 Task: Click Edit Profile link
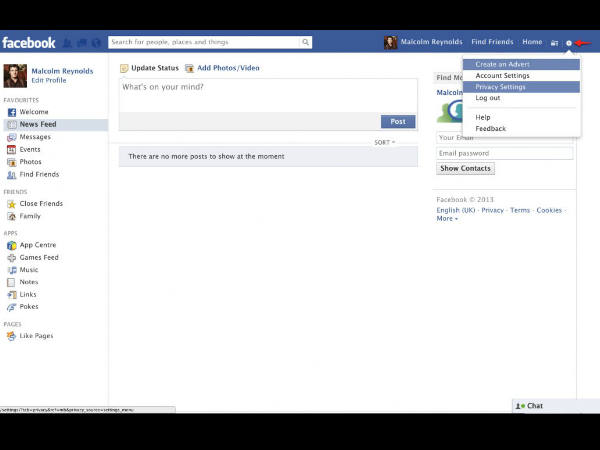[x=49, y=80]
